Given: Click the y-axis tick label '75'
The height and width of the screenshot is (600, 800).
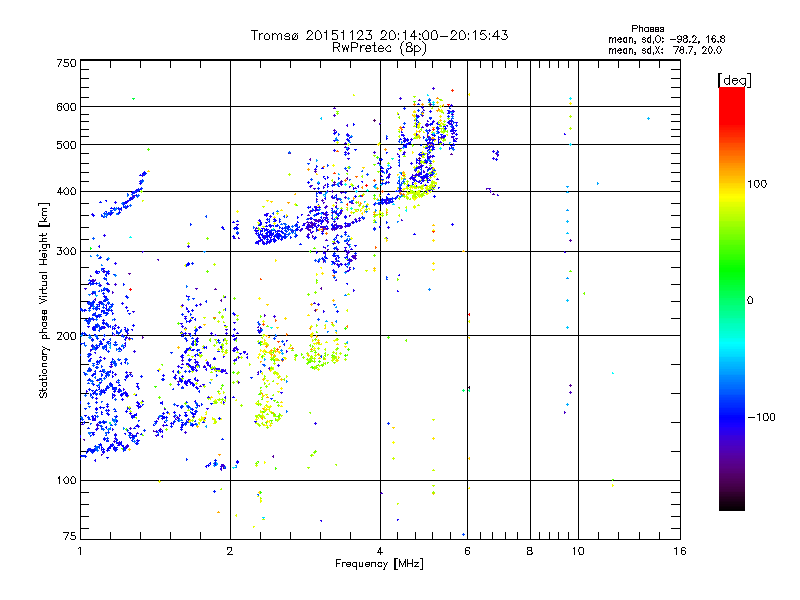Looking at the screenshot, I should (70, 536).
